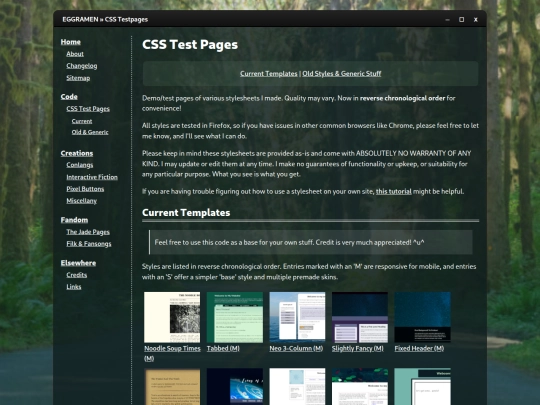Open the Sitemap link in sidebar
540x405 pixels.
click(x=78, y=78)
